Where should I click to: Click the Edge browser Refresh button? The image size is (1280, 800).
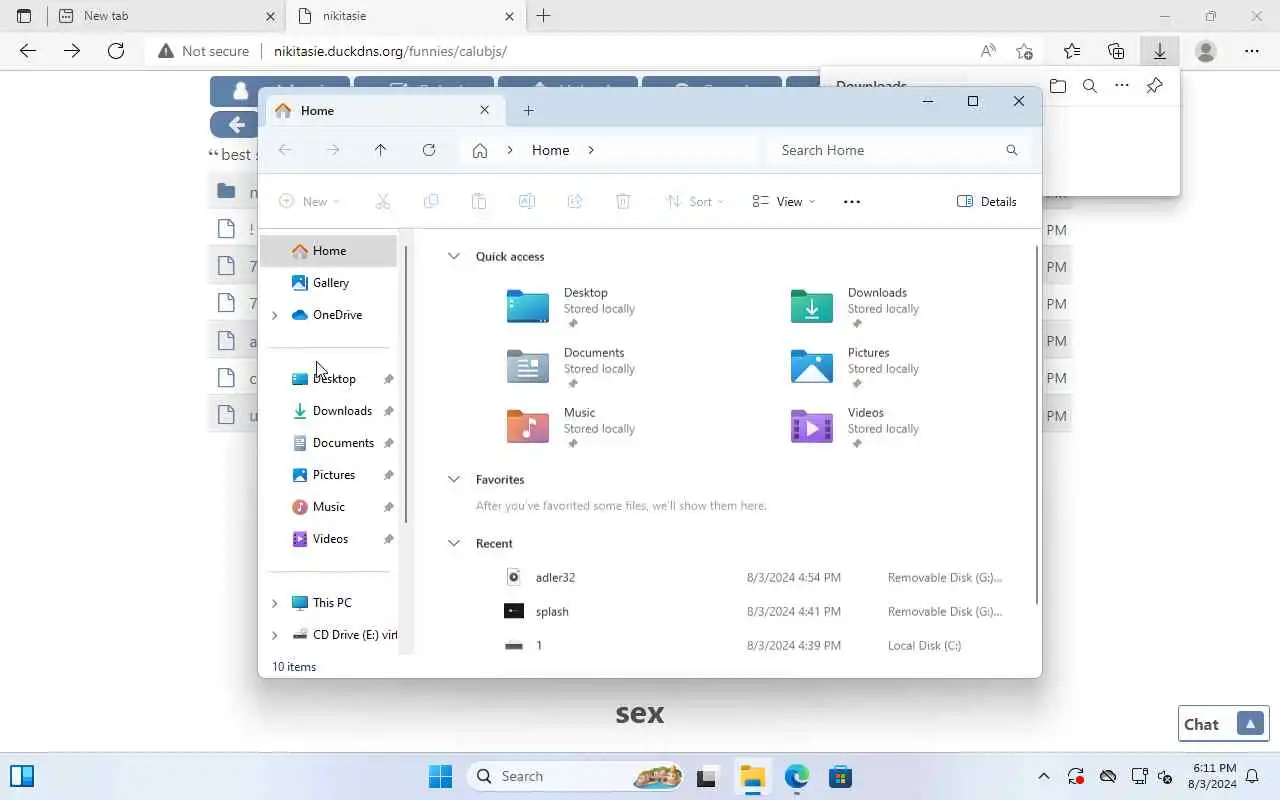coord(116,51)
